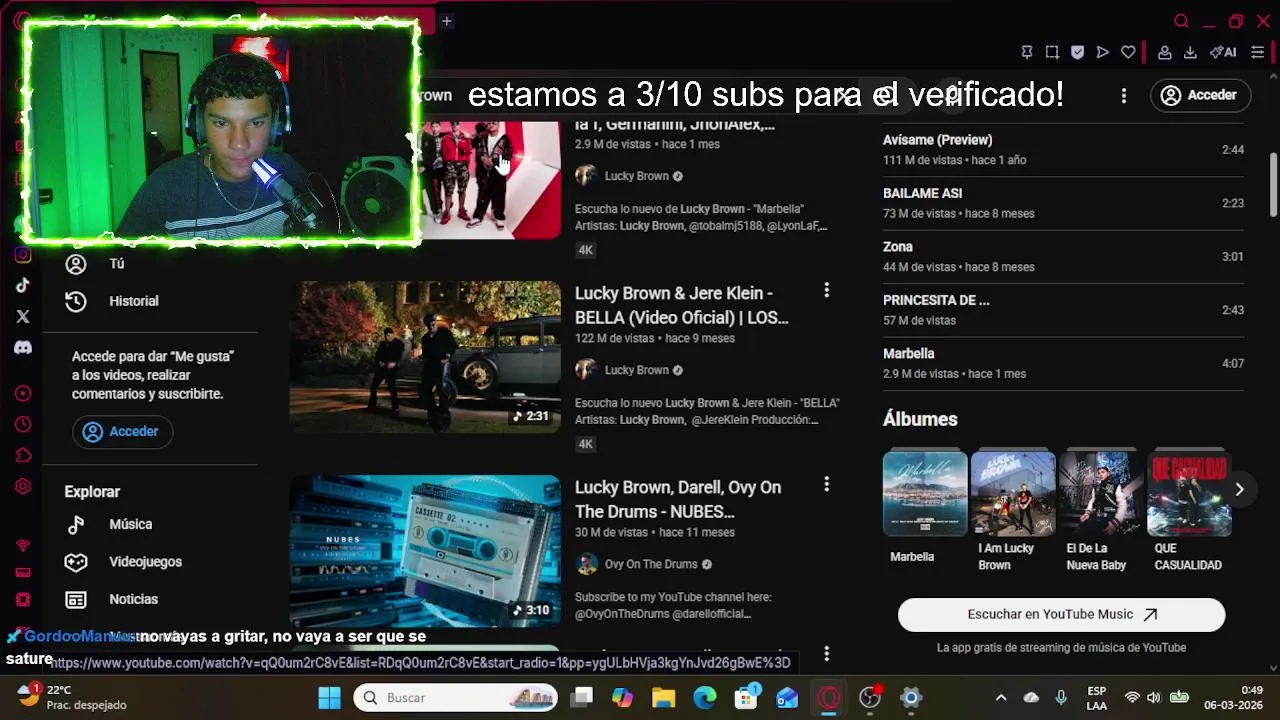
Task: Open Ovy On The Drums channel link
Action: (x=651, y=564)
